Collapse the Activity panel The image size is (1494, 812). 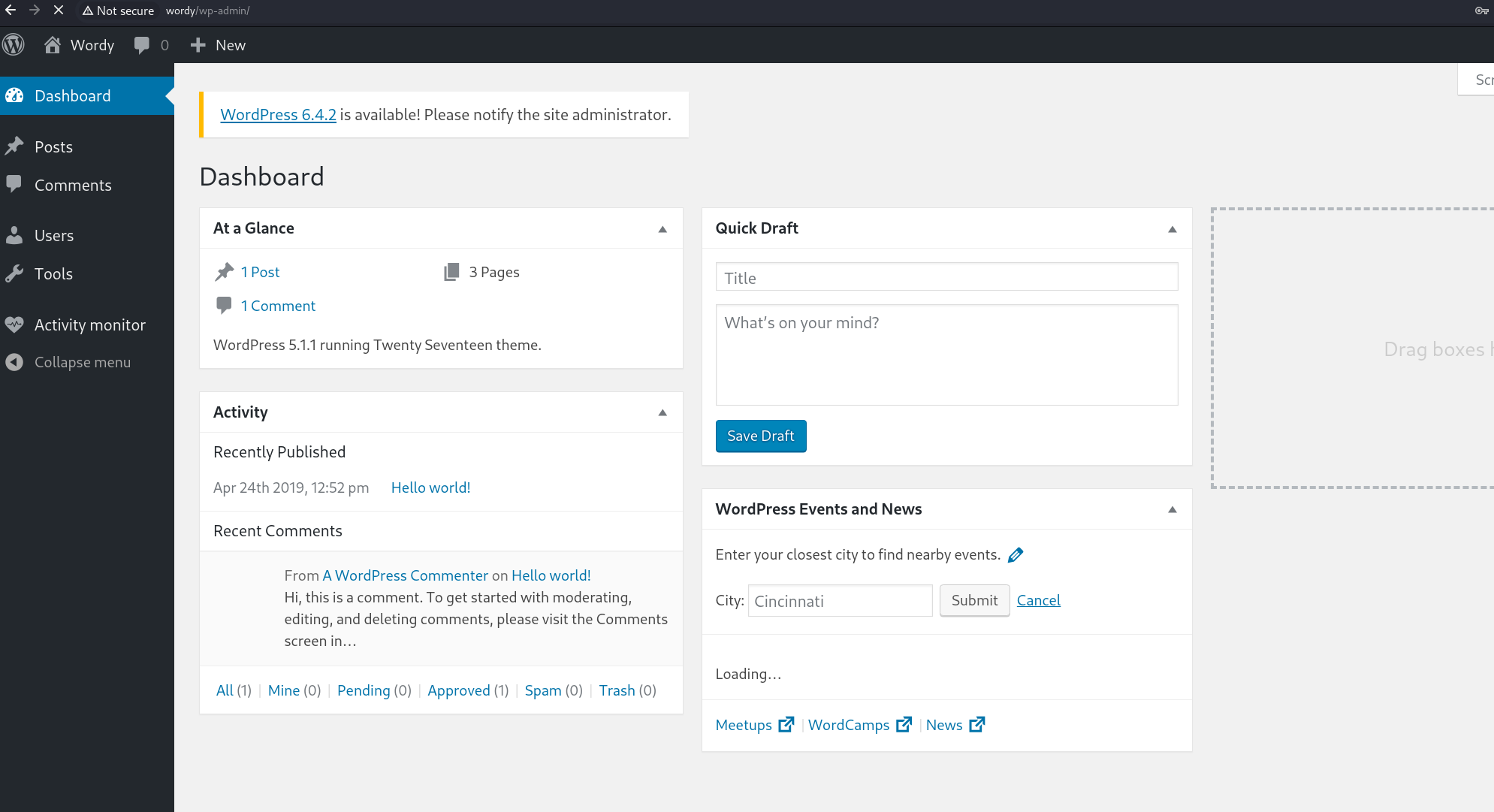click(x=662, y=412)
